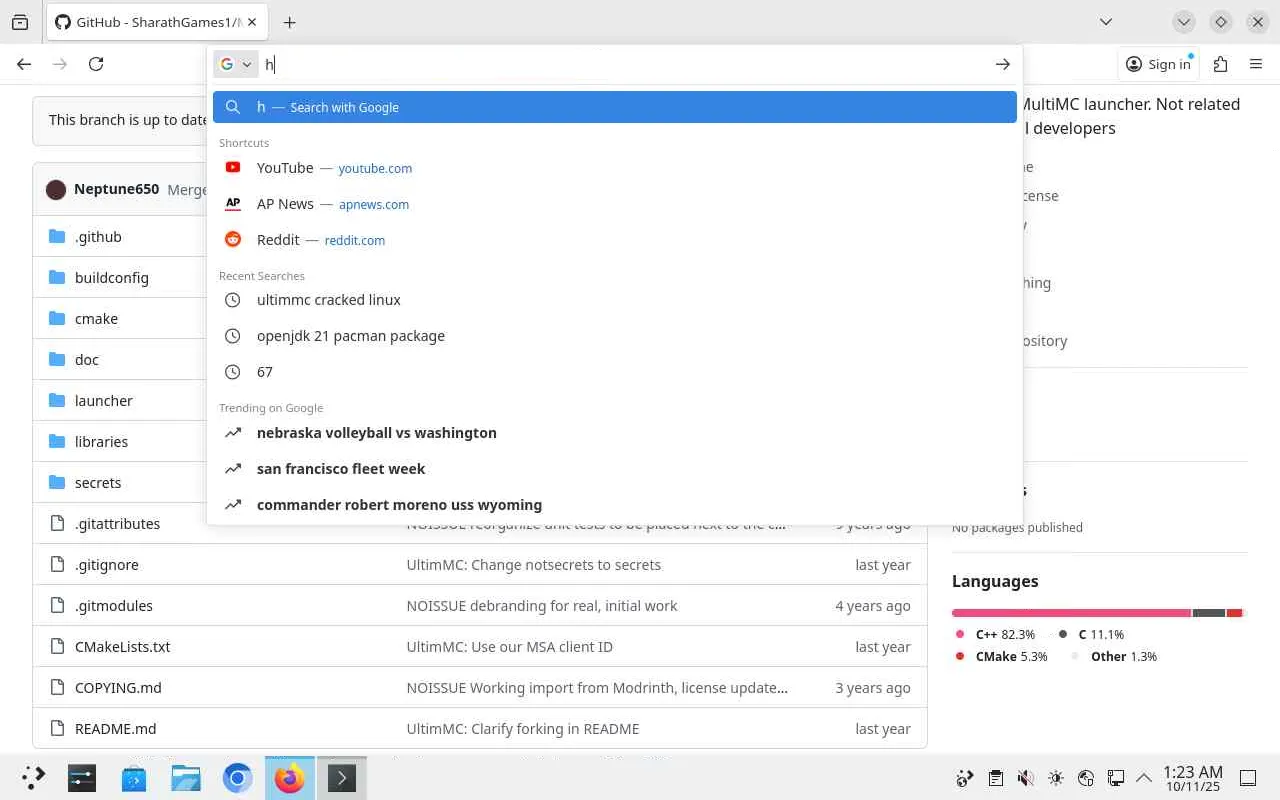The height and width of the screenshot is (800, 1280).
Task: Click the C 11.1% language entry
Action: (1090, 635)
